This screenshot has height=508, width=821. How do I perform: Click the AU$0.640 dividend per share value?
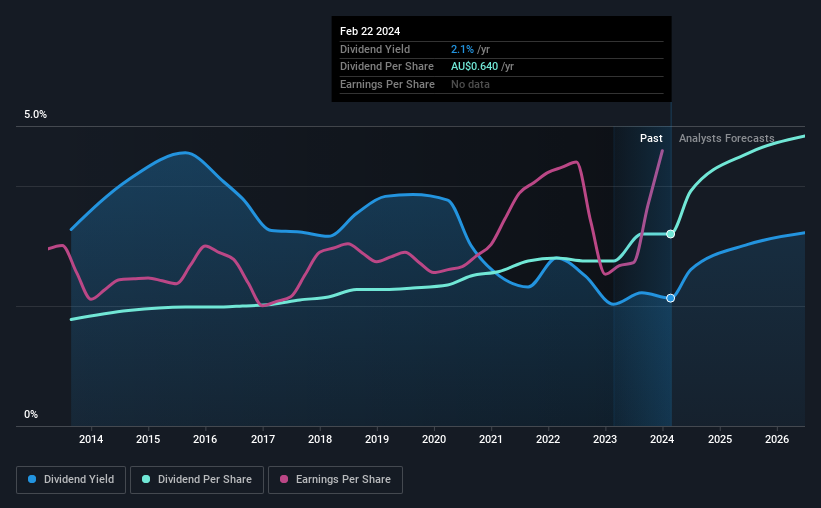(x=474, y=67)
